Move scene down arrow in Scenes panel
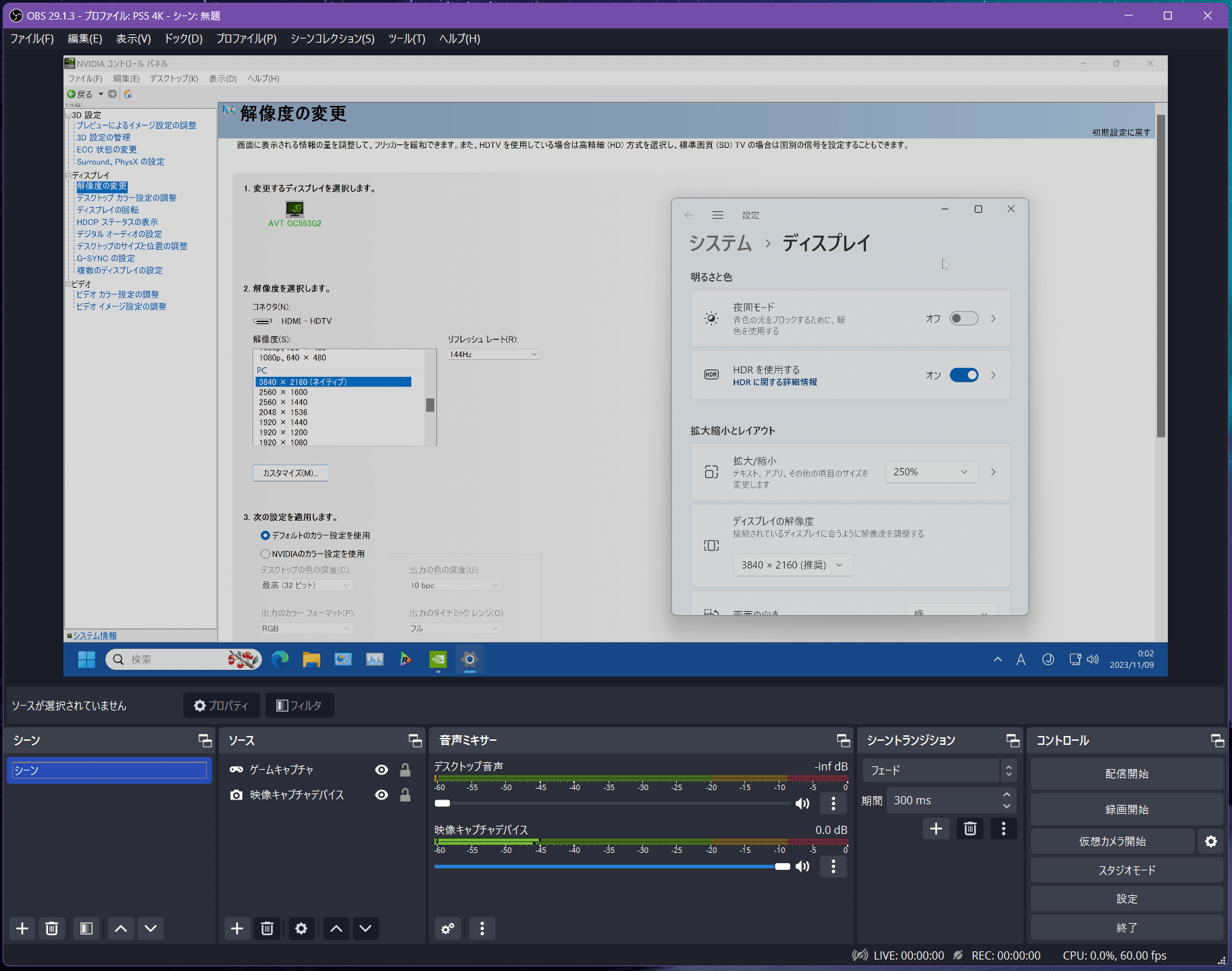 point(151,928)
